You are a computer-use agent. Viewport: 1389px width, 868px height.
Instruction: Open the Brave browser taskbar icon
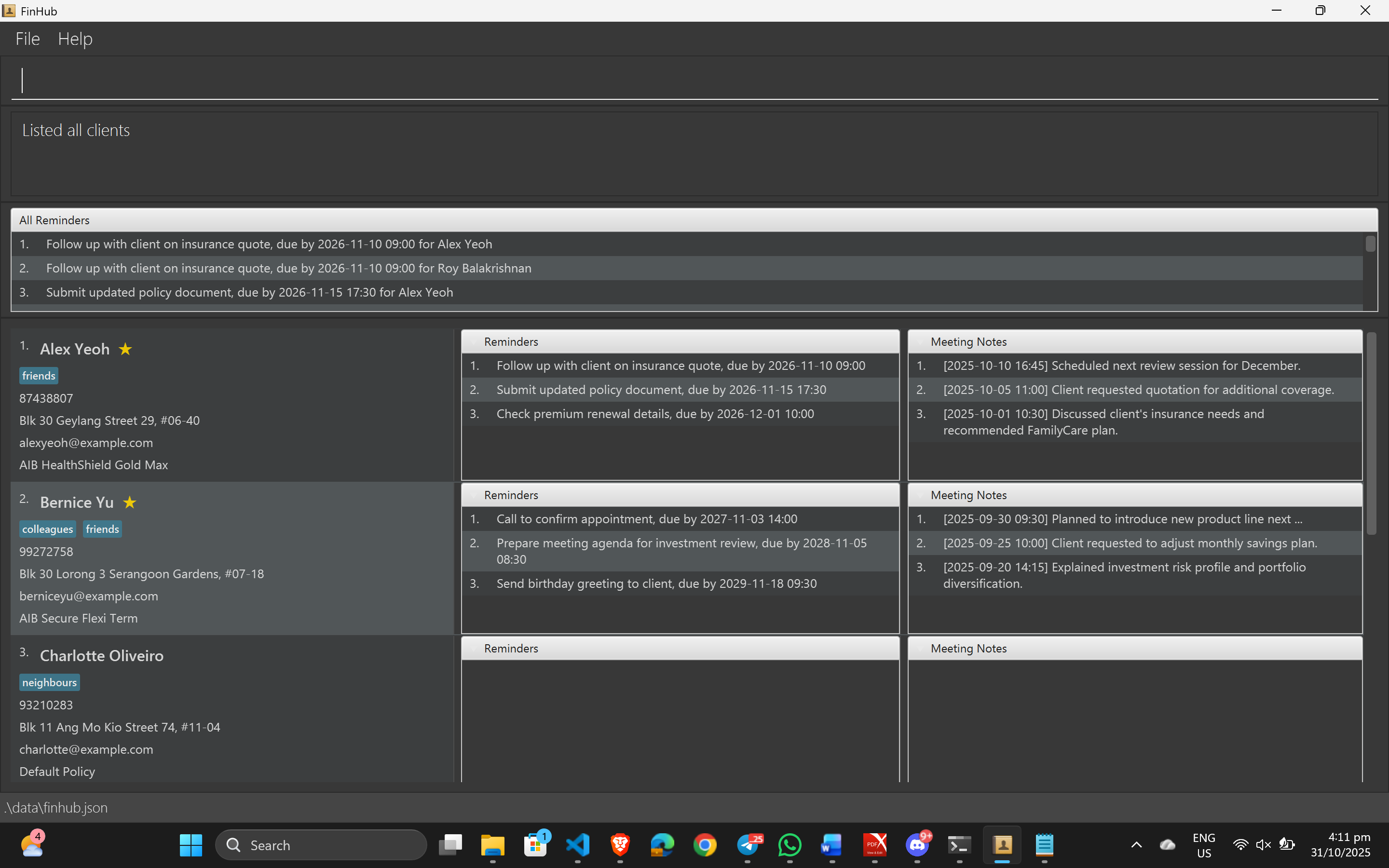tap(620, 844)
